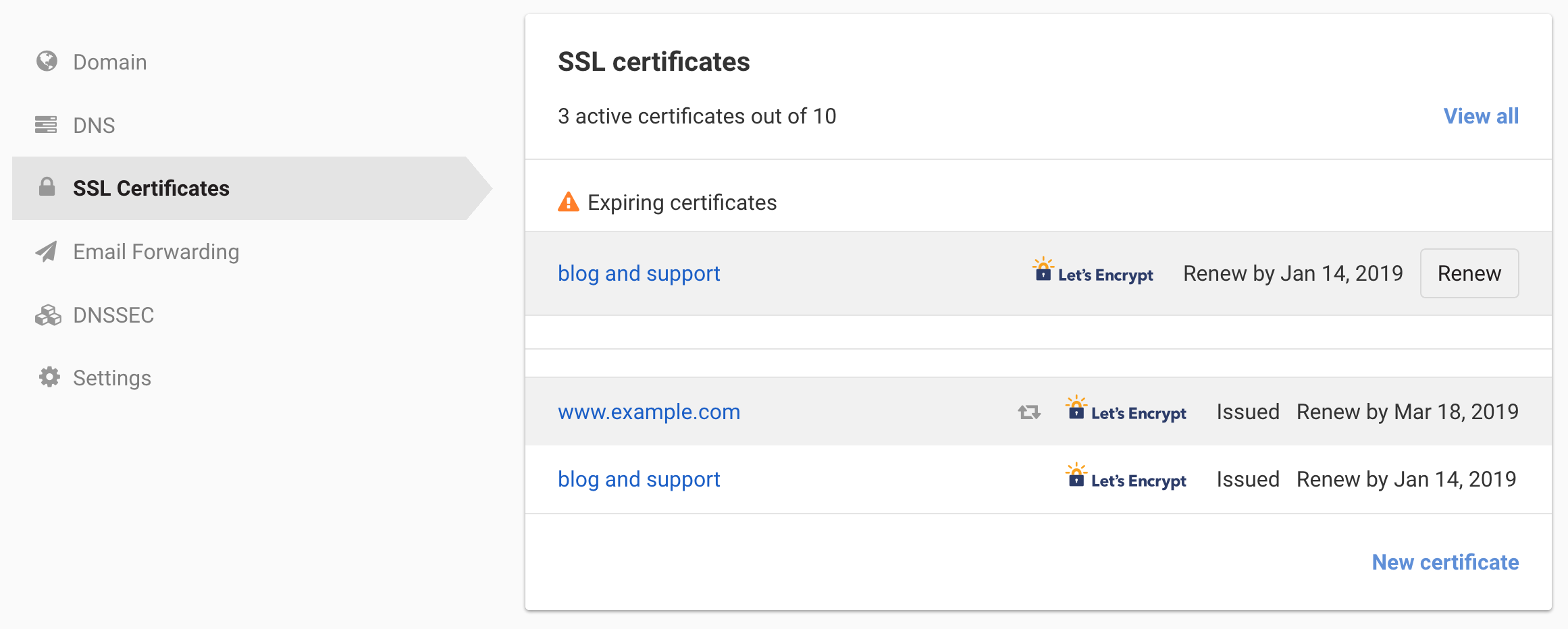Screen dimensions: 1568x629
Task: Click the Let's Encrypt logo beside blog and support
Action: [x=1093, y=273]
